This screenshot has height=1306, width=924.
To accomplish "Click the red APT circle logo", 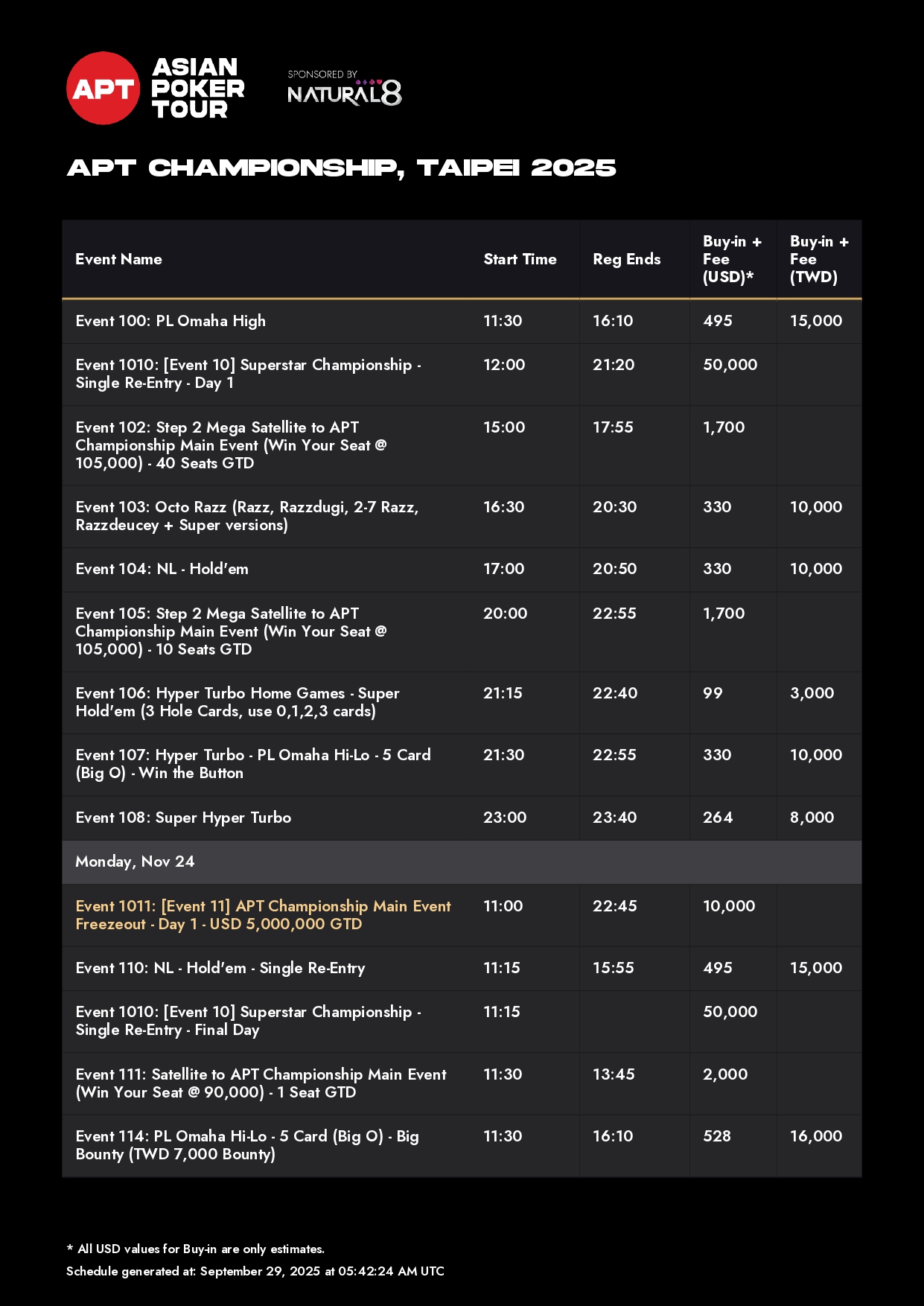I will click(x=103, y=89).
